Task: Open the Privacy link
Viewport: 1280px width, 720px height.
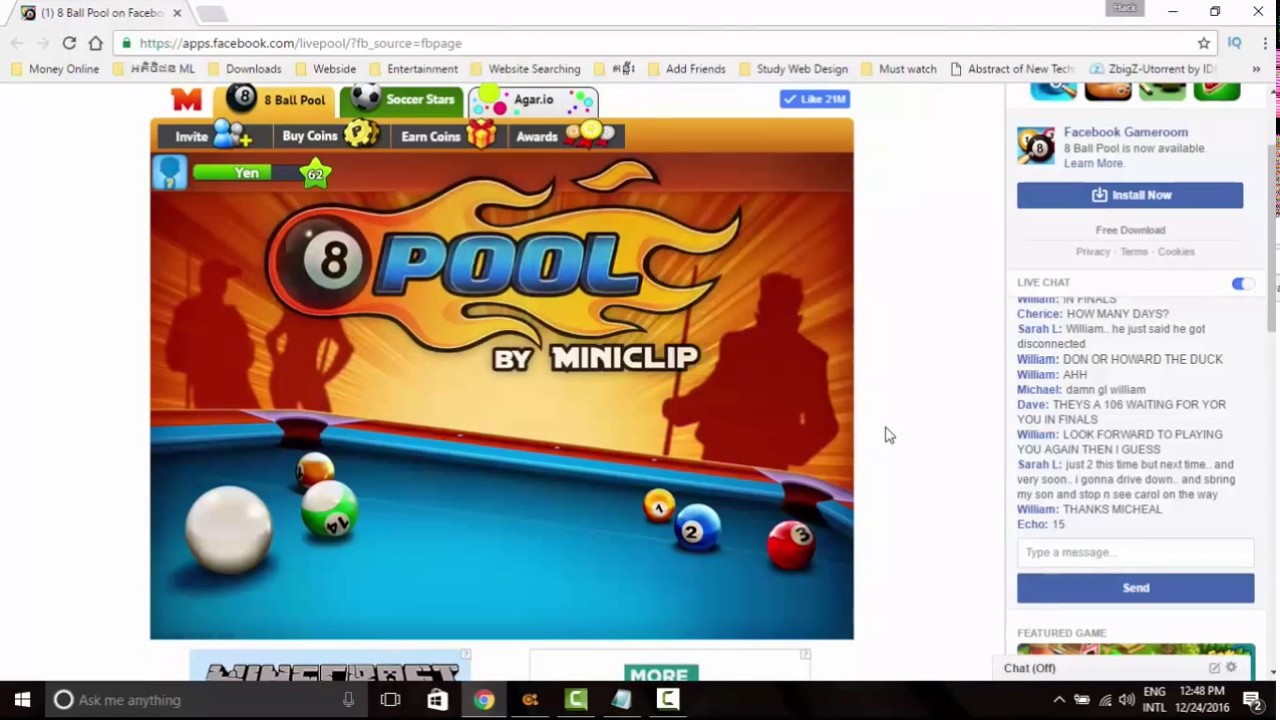Action: point(1093,252)
